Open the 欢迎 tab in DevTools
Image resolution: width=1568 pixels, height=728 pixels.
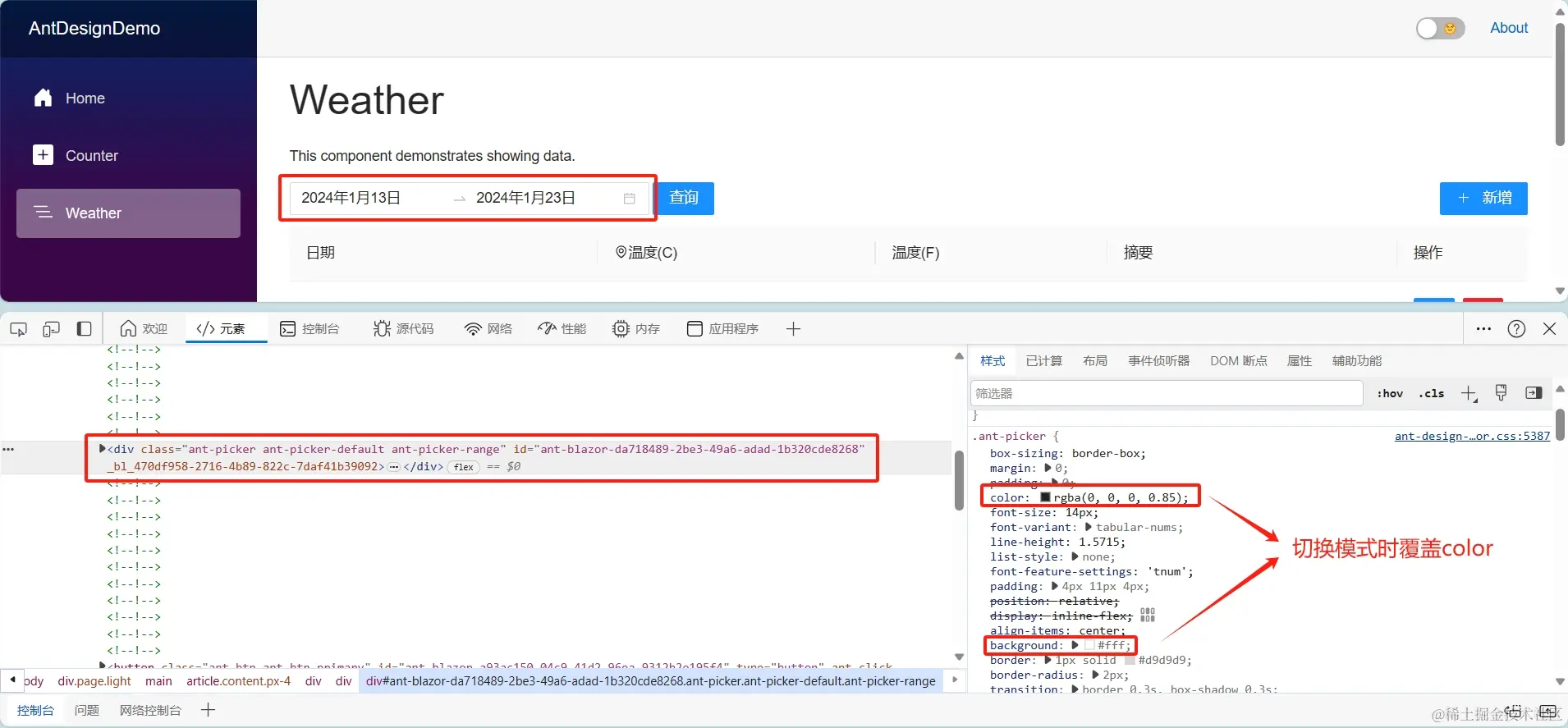144,329
